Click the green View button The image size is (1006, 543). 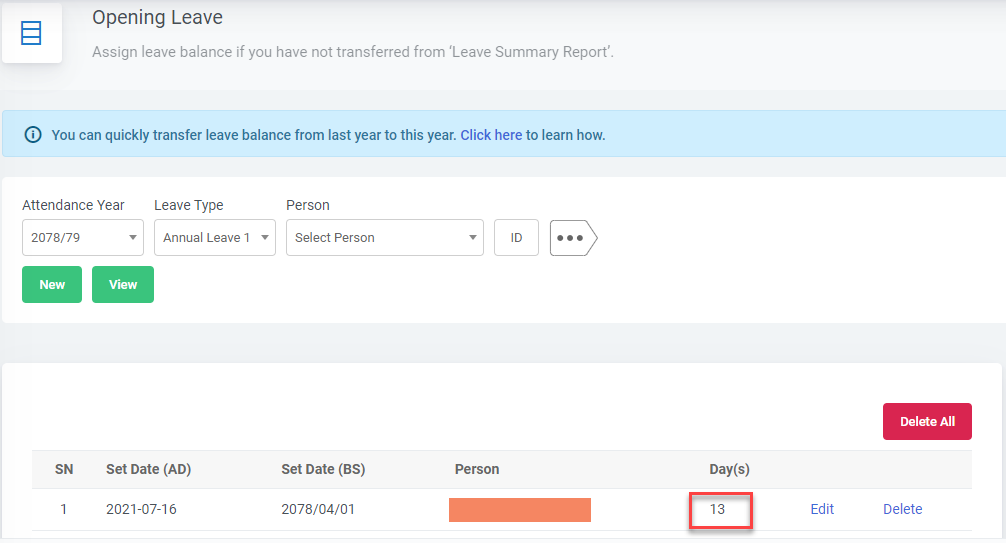[123, 284]
